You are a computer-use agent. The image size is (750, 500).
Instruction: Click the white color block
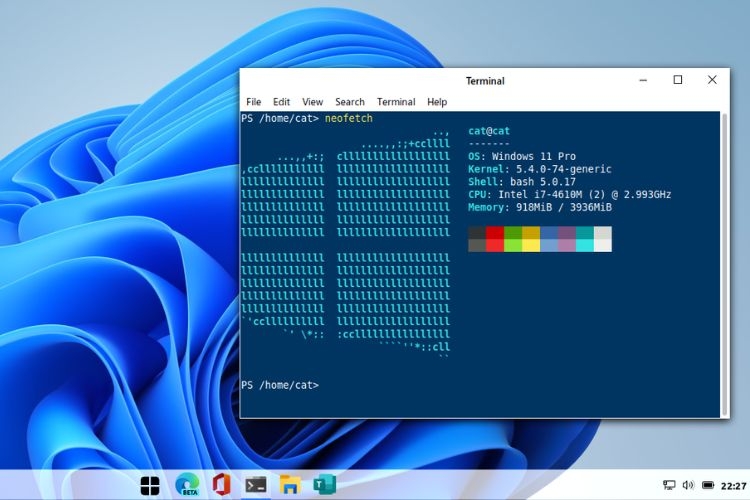click(x=603, y=245)
